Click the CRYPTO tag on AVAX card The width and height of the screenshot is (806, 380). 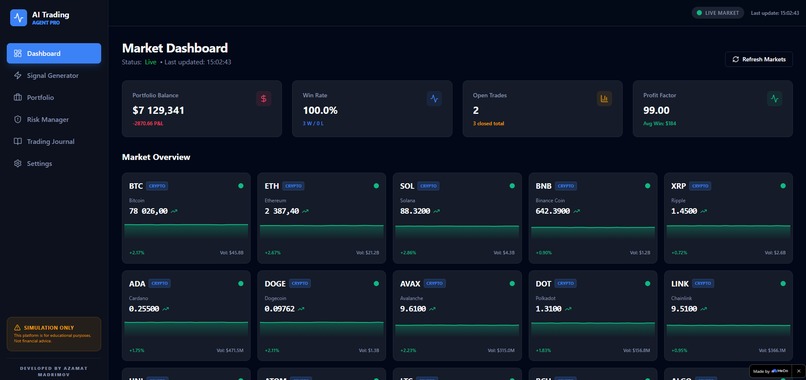pos(435,283)
